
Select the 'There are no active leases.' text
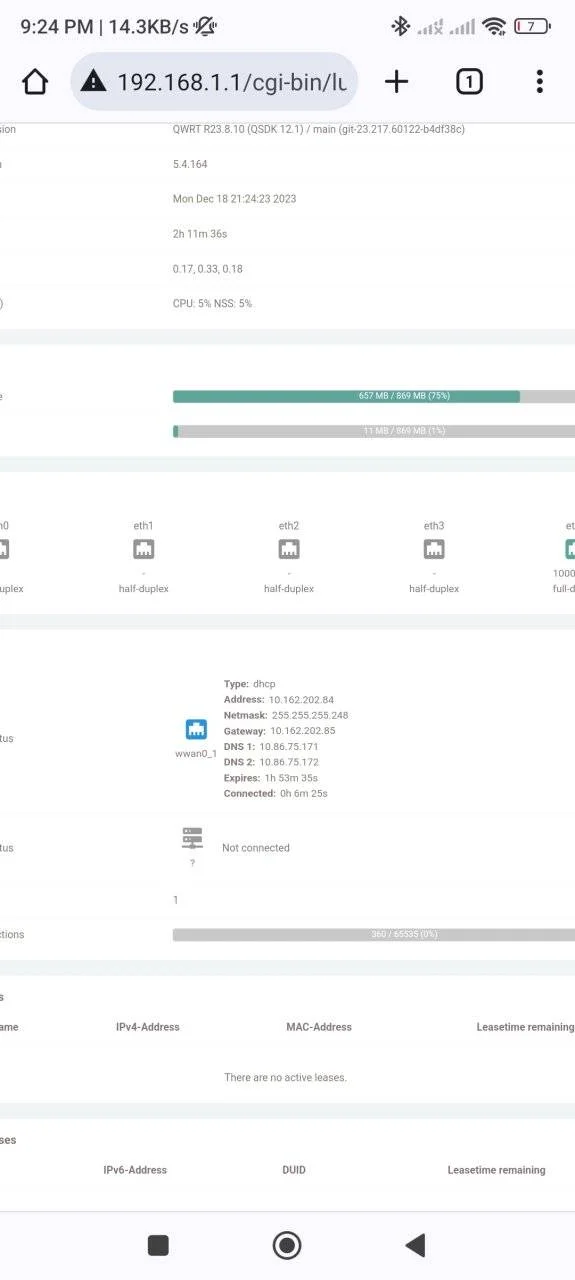[286, 1078]
